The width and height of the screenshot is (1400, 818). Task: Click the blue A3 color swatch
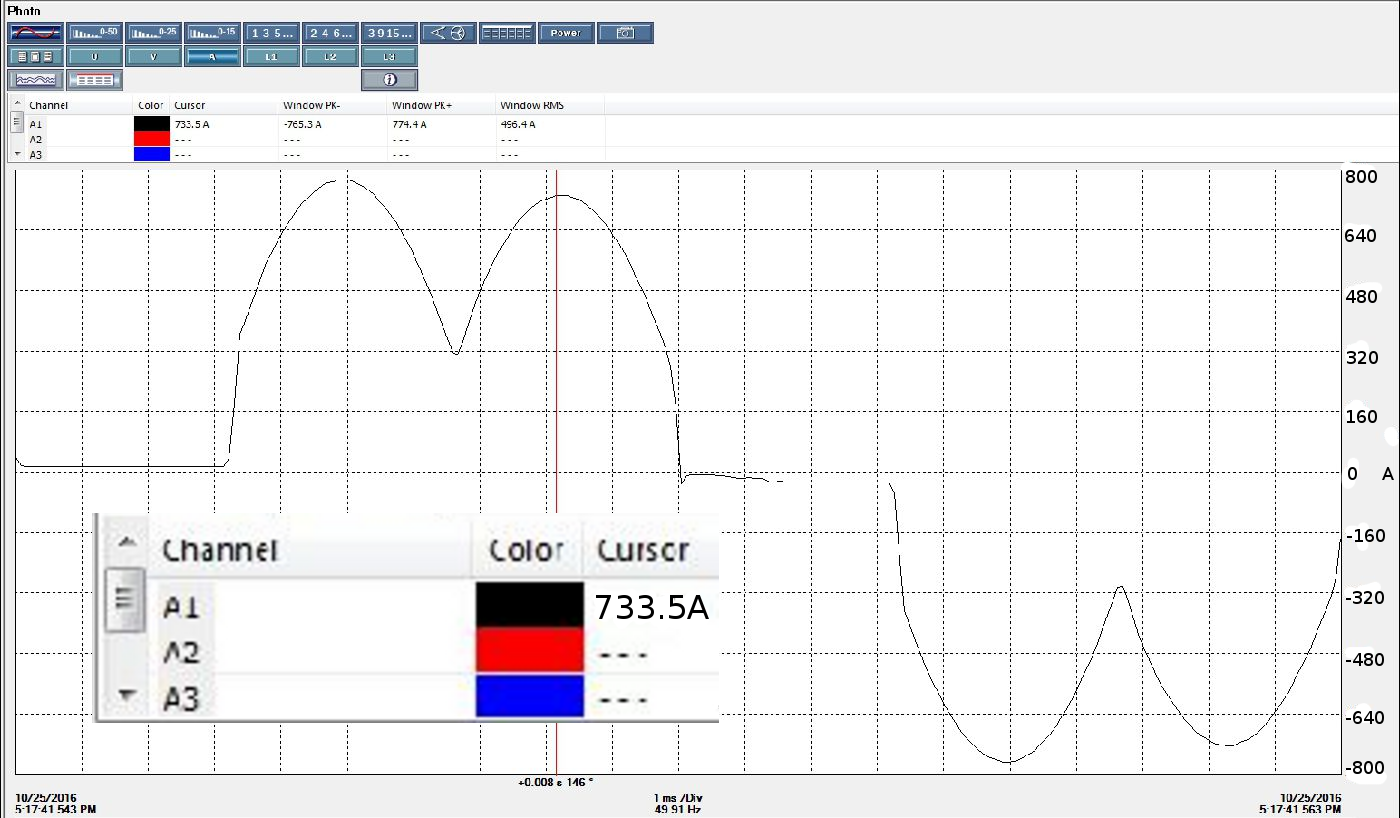152,154
